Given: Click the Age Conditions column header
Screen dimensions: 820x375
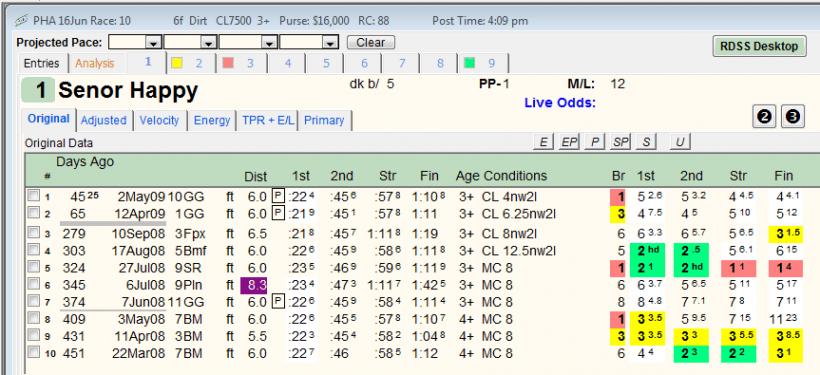Looking at the screenshot, I should [501, 176].
